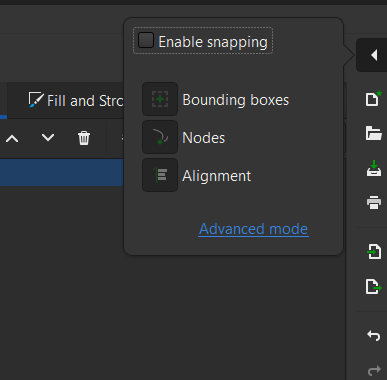Select the highlighted blue row
The height and width of the screenshot is (380, 387).
point(61,172)
